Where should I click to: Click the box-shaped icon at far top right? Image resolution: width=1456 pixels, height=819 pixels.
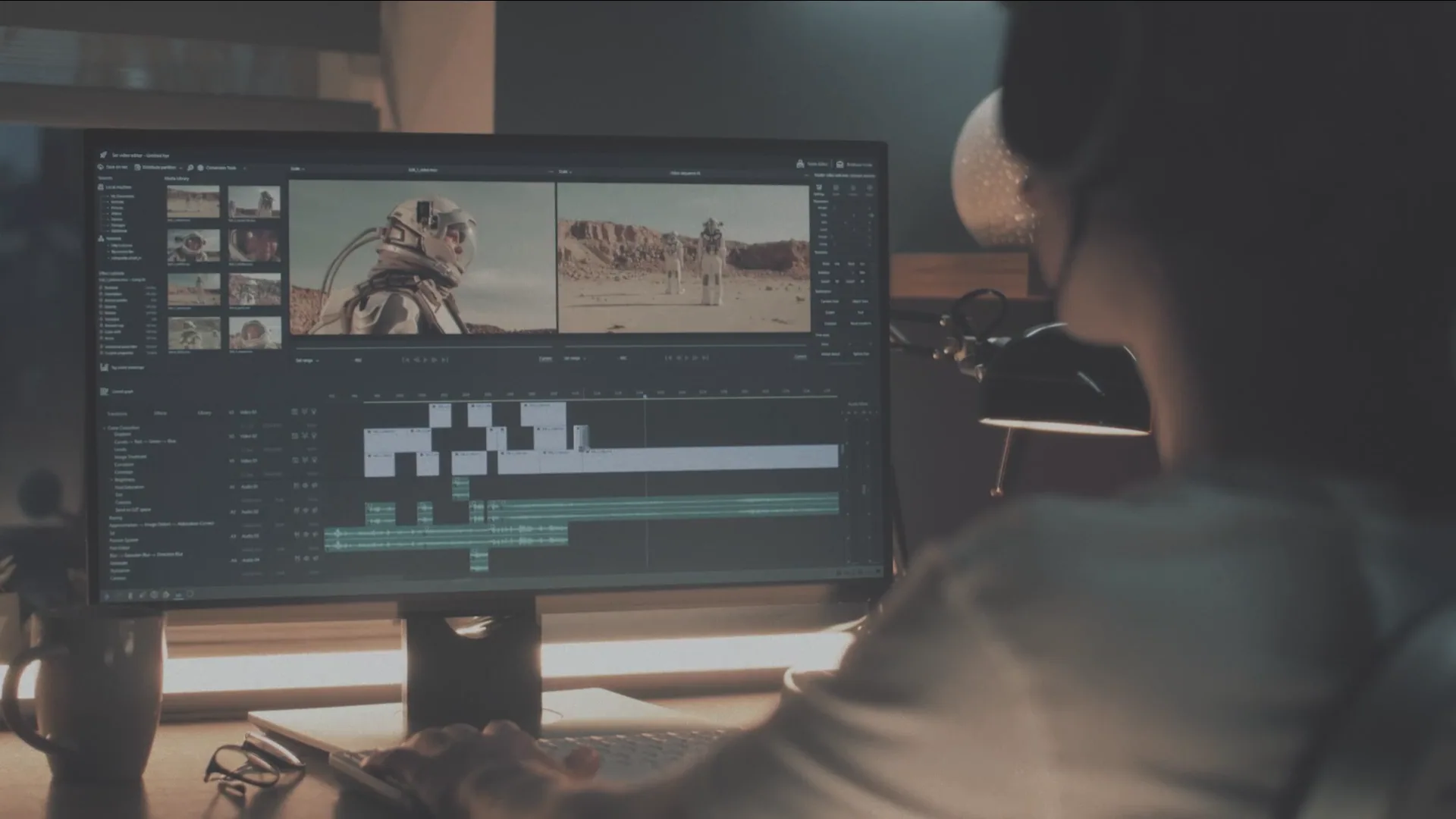point(839,164)
